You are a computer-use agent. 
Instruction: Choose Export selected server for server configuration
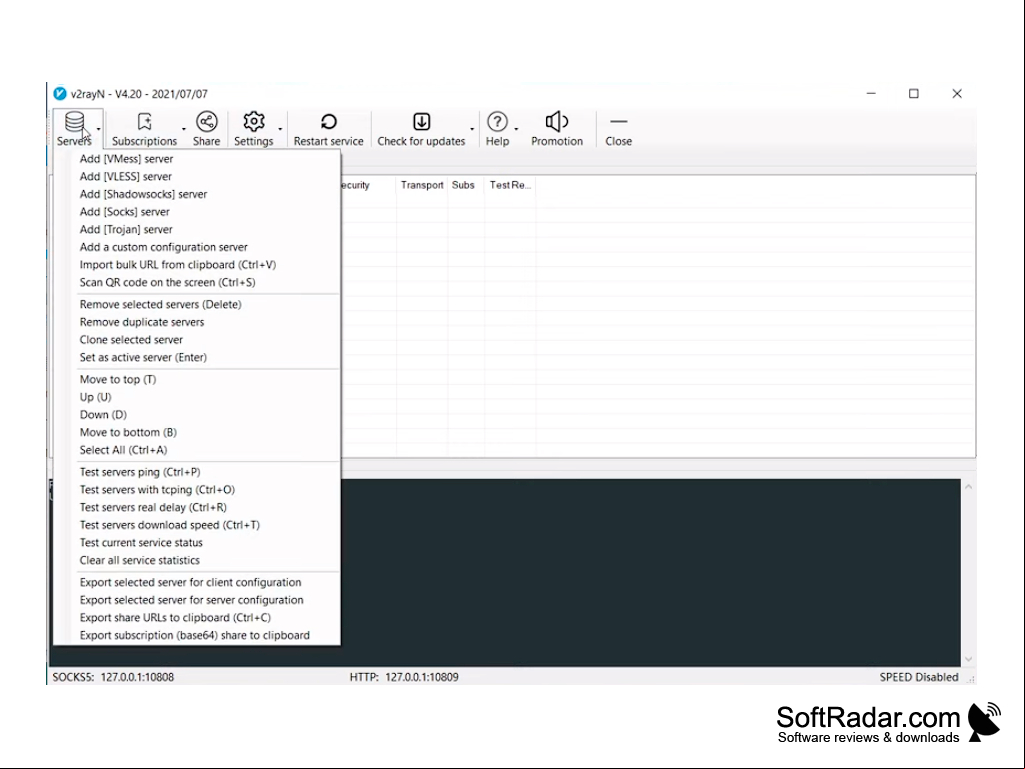tap(197, 600)
